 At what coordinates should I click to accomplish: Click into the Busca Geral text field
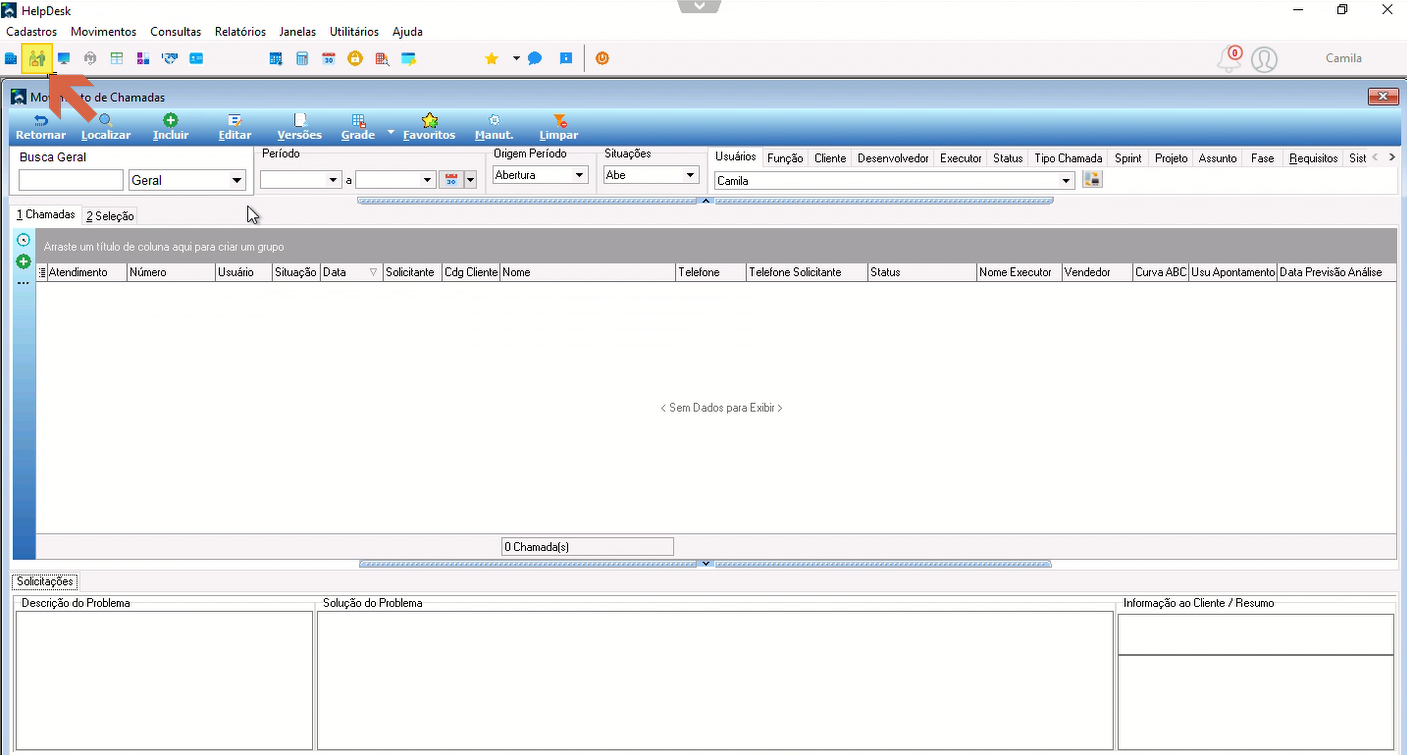(x=71, y=180)
